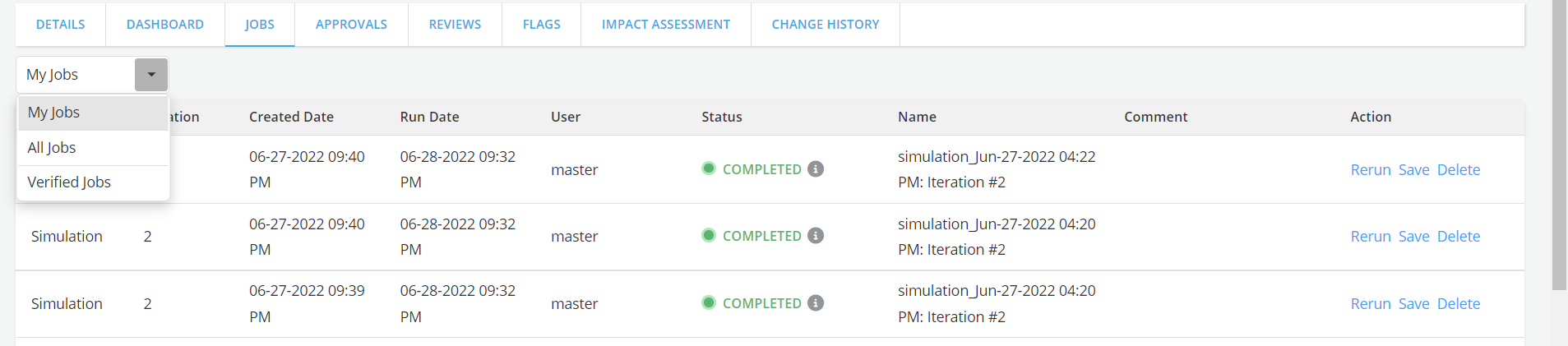Rerun the first completed simulation job
Image resolution: width=1568 pixels, height=346 pixels.
(1371, 170)
